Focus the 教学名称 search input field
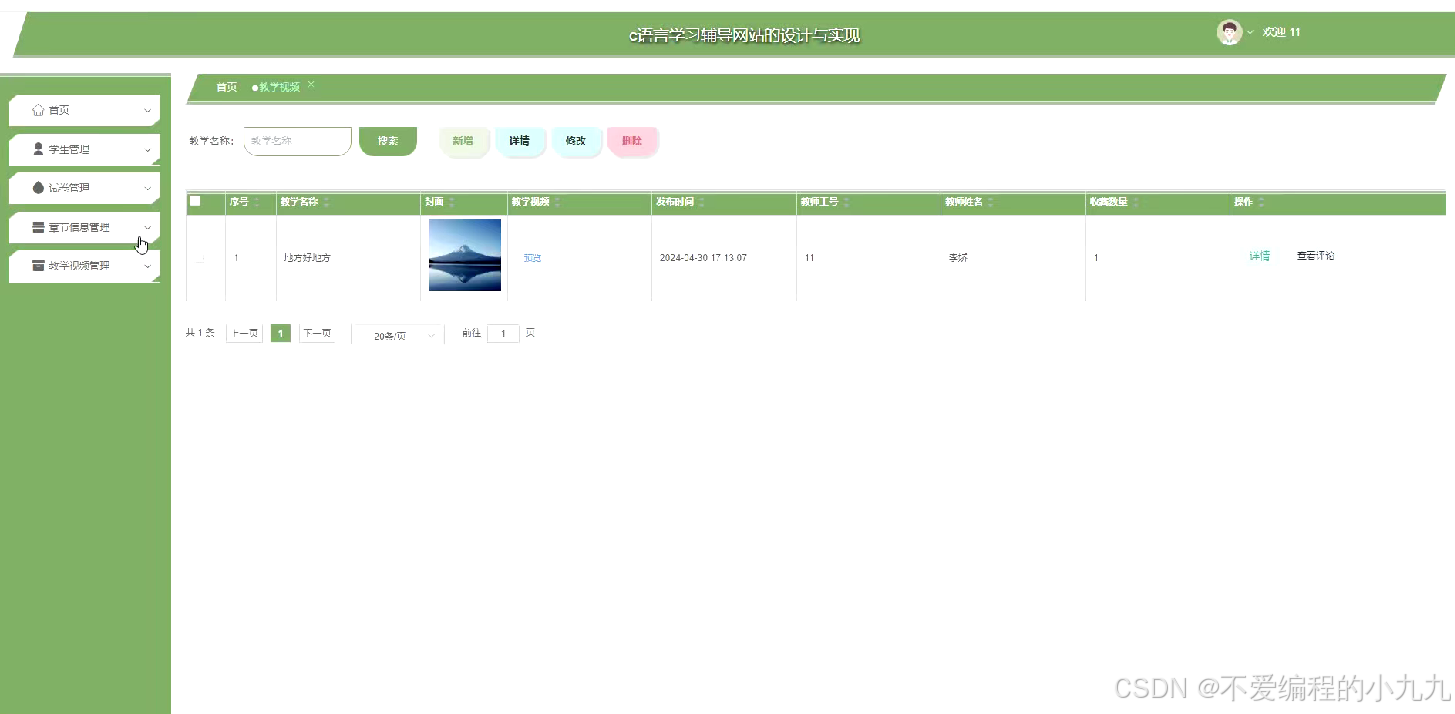Screen dimensions: 1455x714 click(x=298, y=141)
